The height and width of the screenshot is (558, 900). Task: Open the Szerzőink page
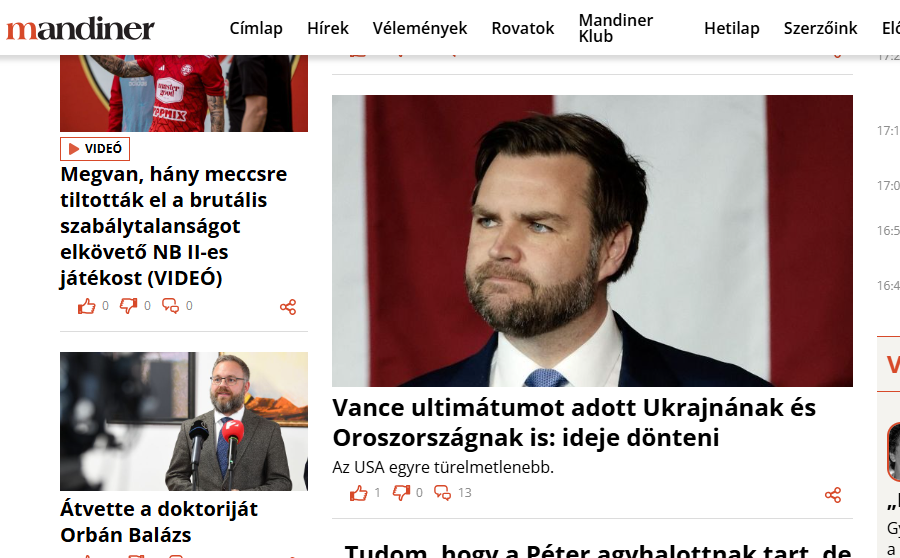(x=821, y=28)
